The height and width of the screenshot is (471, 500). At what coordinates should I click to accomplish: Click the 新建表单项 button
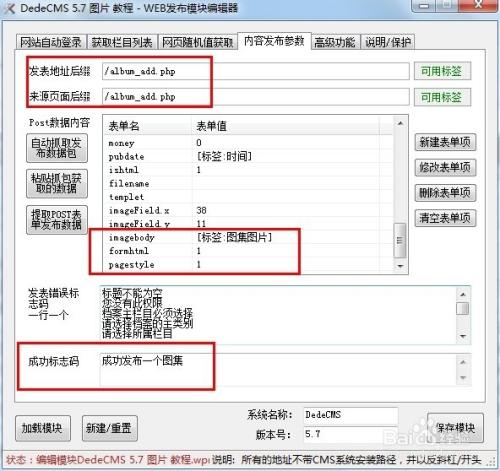[445, 142]
